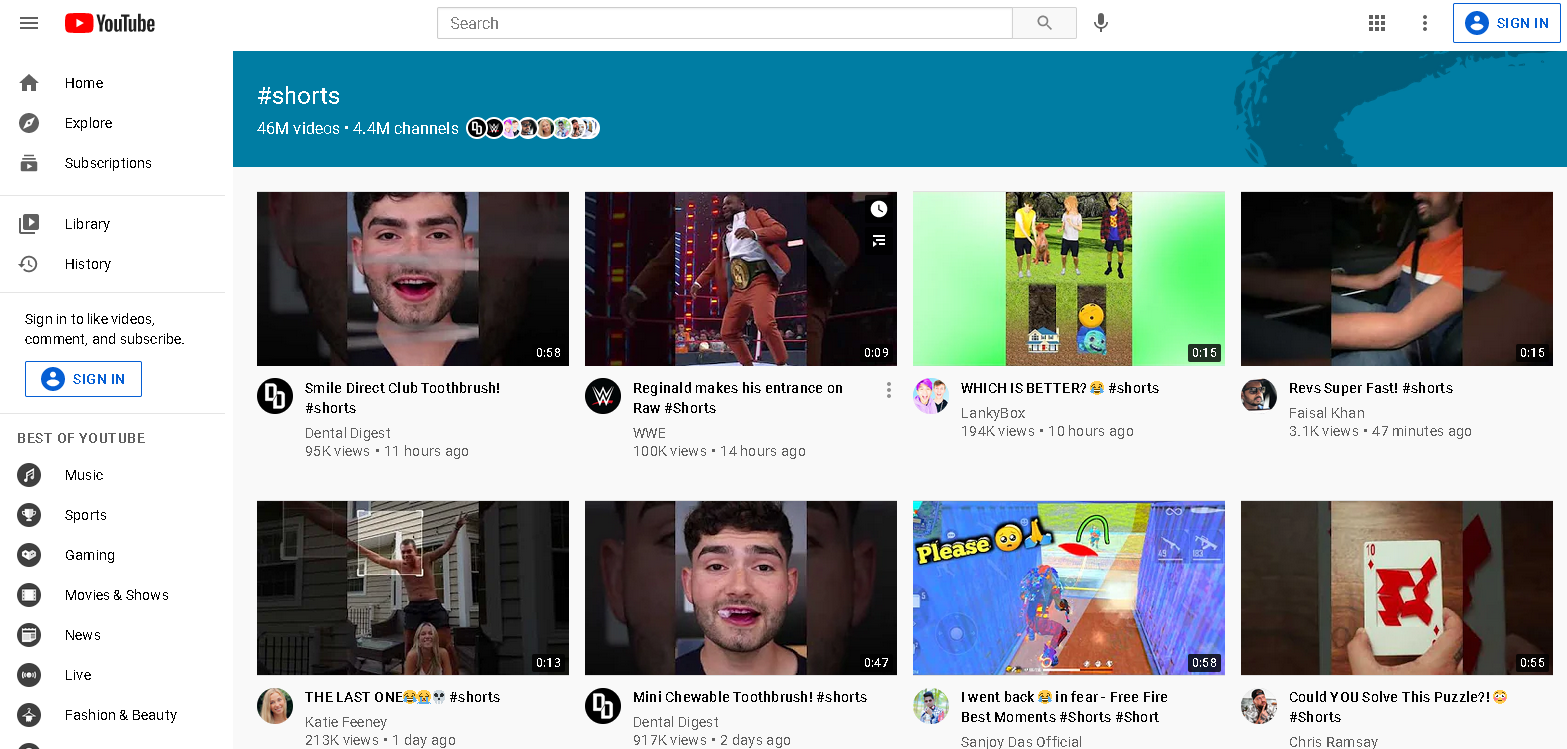Go to Explore in sidebar

88,123
